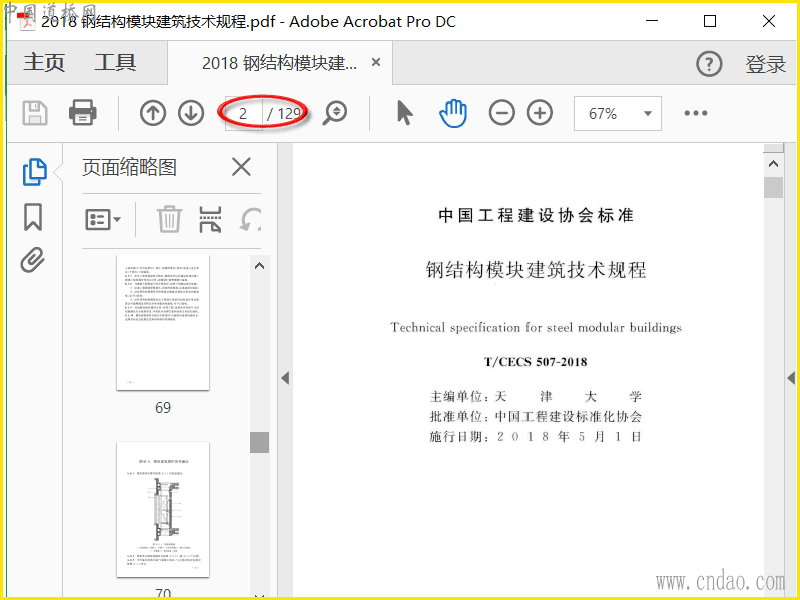Viewport: 800px width, 600px height.
Task: Print the document using printer icon
Action: [x=83, y=113]
